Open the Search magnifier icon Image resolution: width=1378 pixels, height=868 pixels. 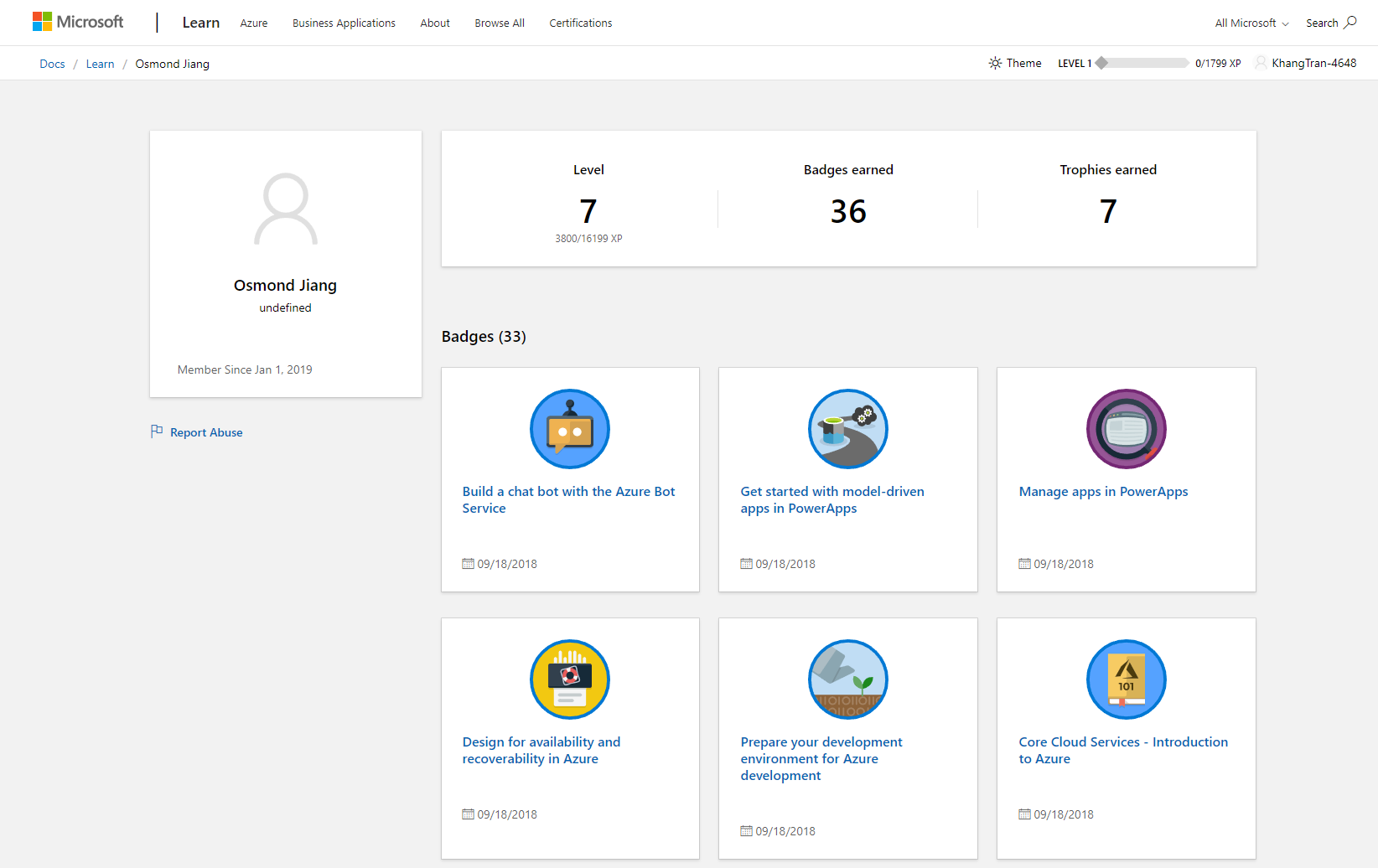(x=1350, y=23)
